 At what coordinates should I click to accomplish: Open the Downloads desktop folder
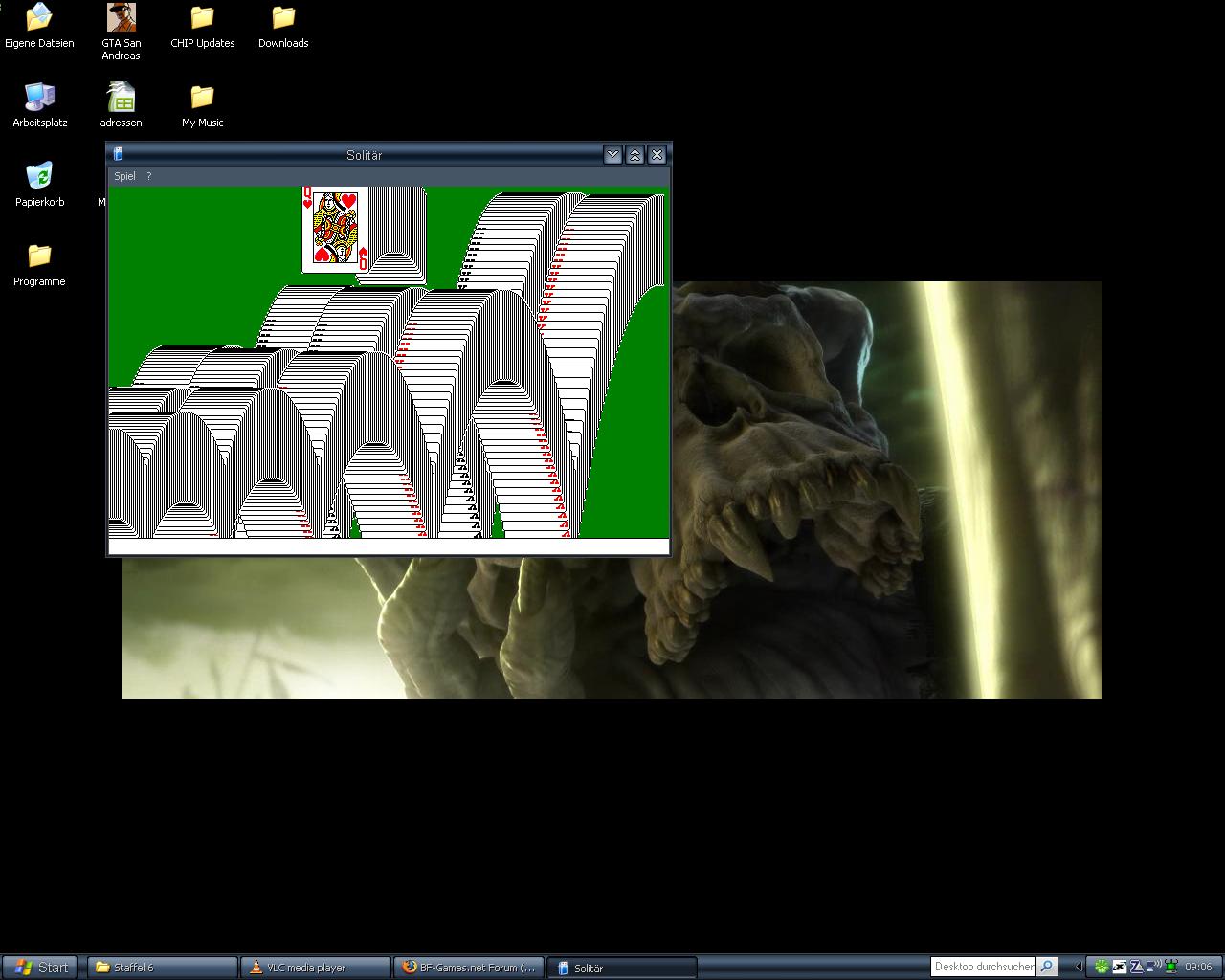(x=283, y=26)
